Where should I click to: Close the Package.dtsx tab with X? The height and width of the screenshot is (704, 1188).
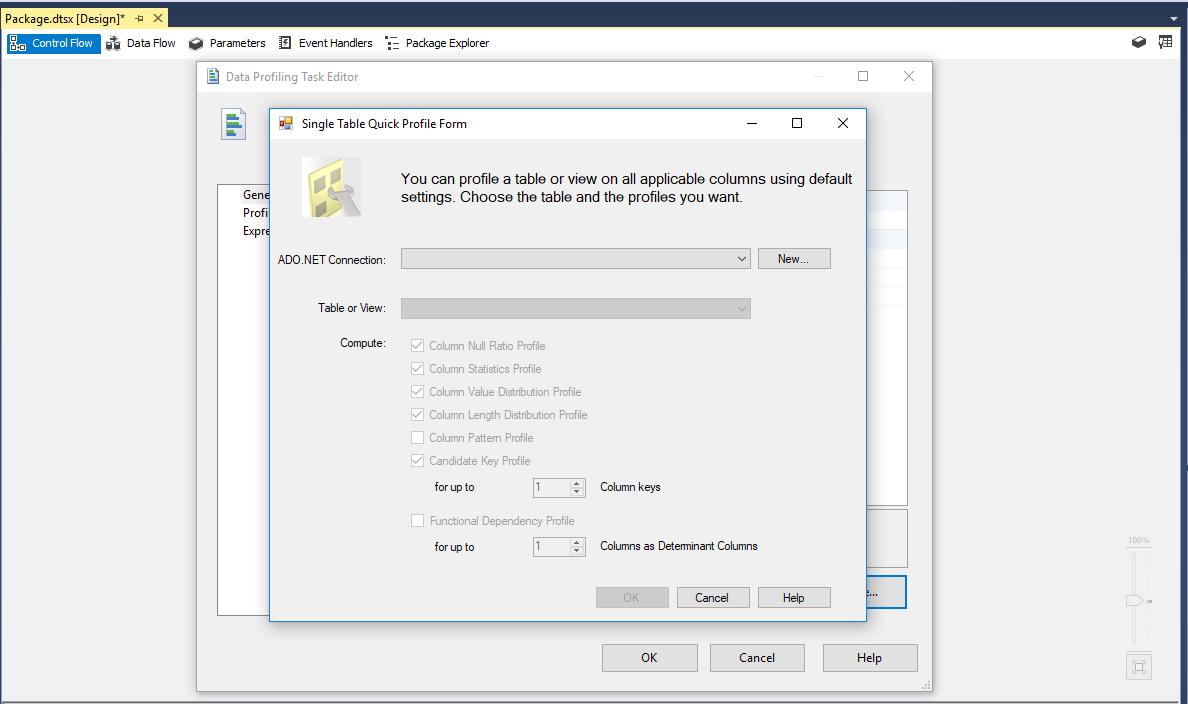156,18
